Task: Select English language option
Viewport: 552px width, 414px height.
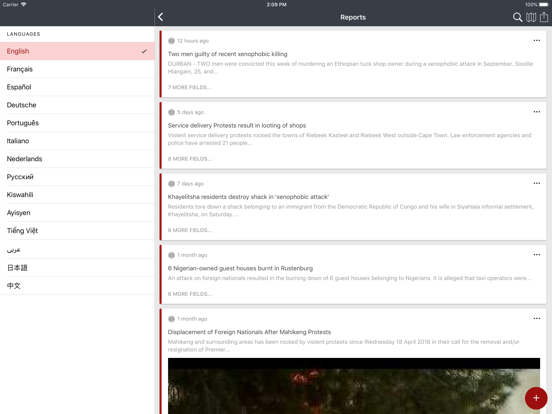Action: (x=77, y=51)
